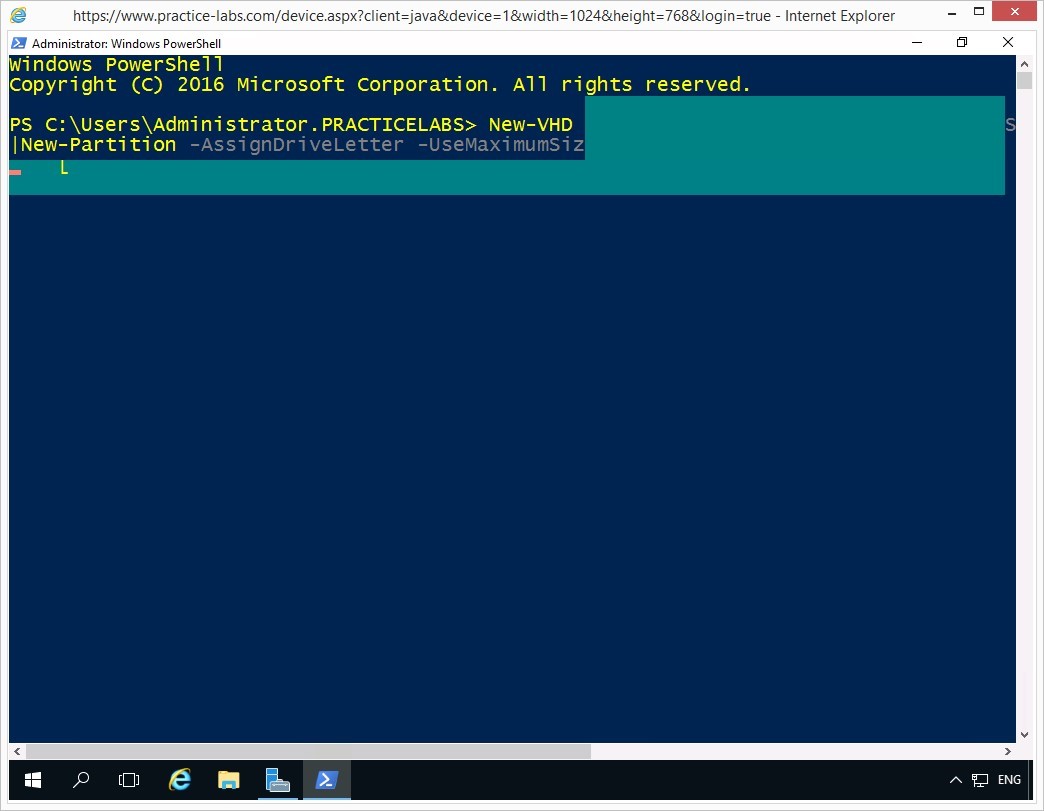Open the Windows Start menu

click(x=33, y=780)
